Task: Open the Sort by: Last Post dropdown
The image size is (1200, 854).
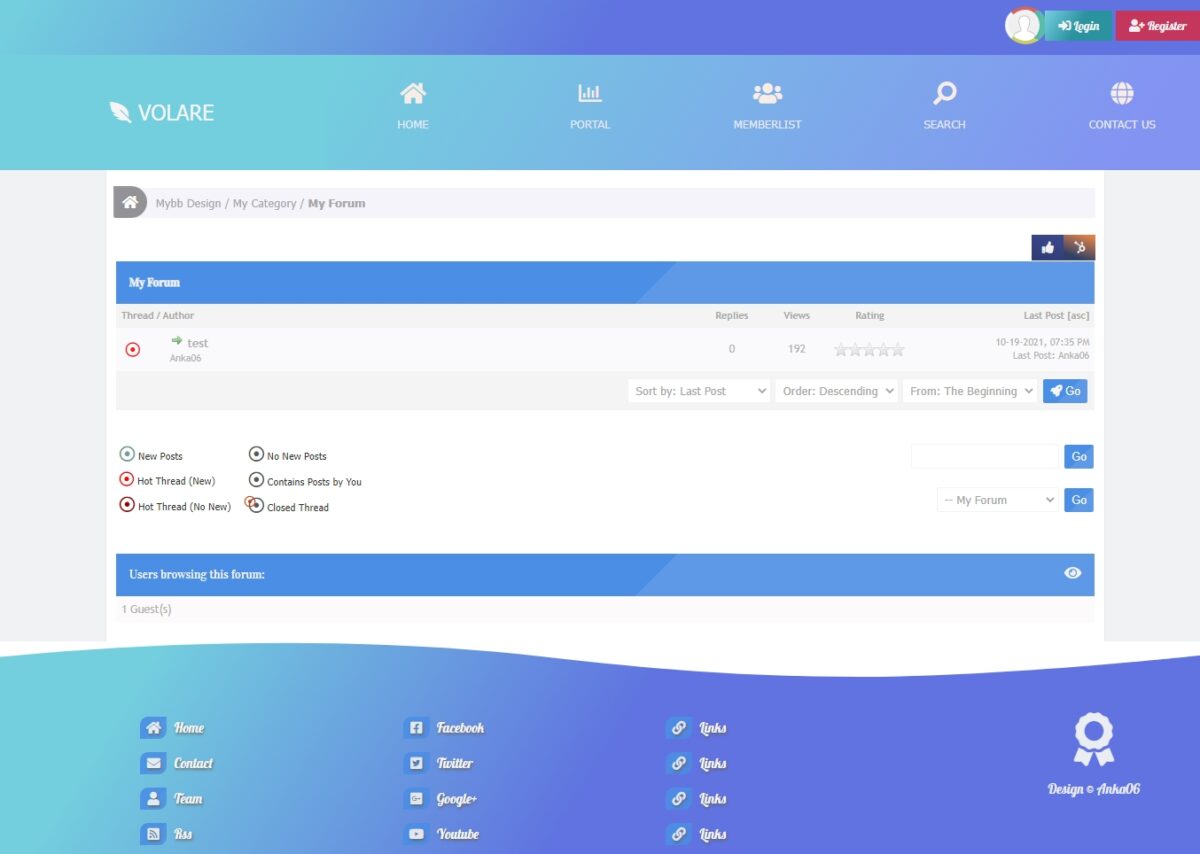Action: point(697,391)
